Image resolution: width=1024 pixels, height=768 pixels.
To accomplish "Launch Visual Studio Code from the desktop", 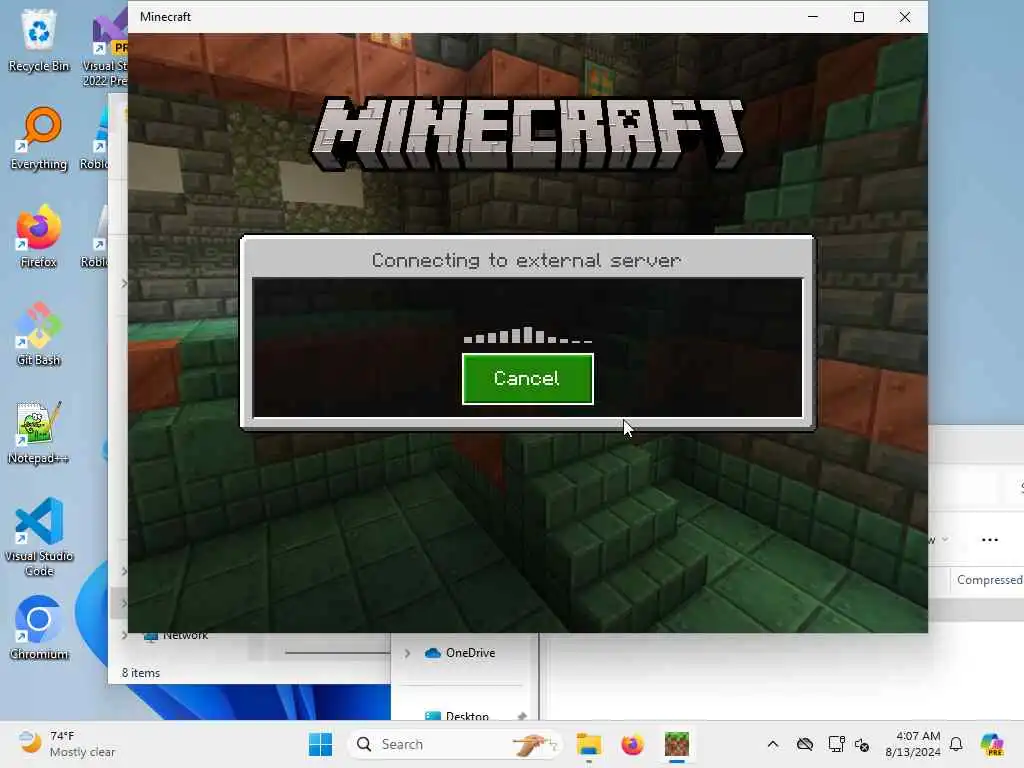I will 39,537.
